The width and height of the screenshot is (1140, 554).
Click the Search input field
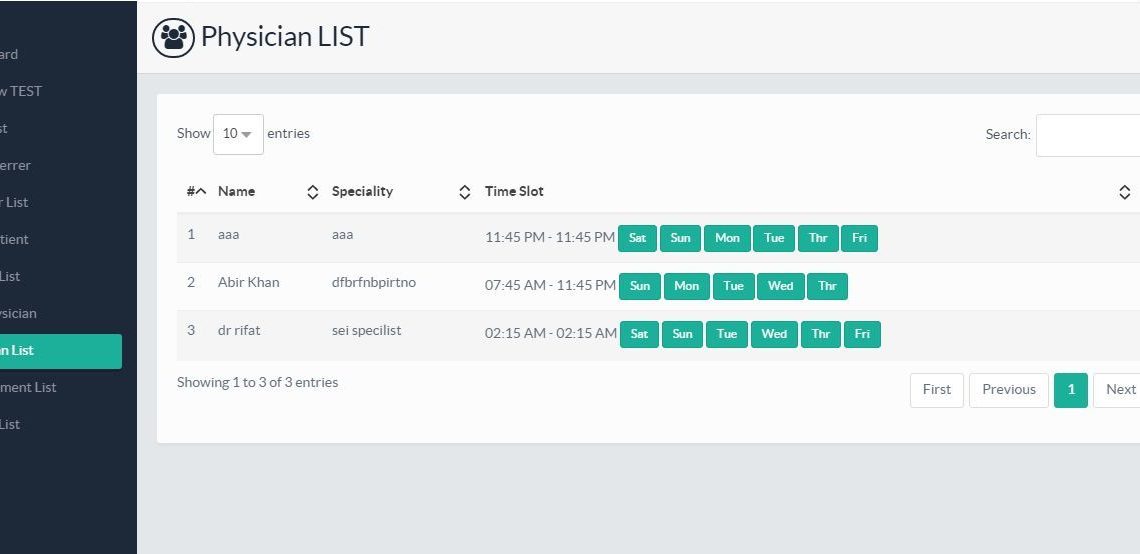coord(1088,135)
